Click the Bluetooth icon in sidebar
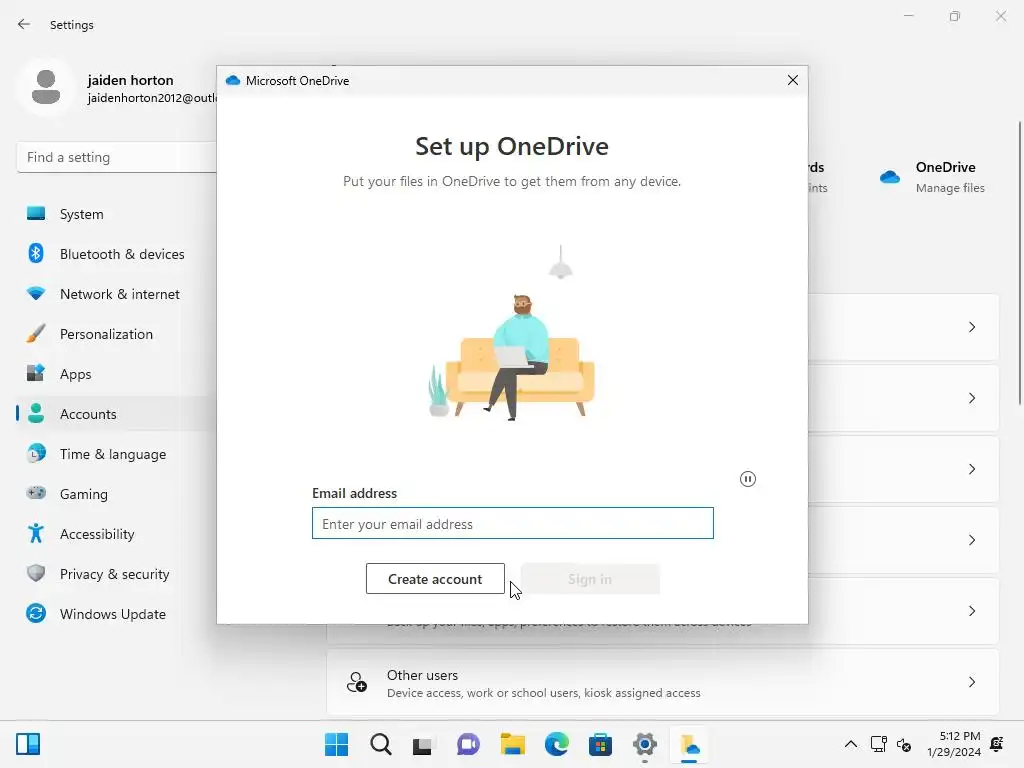Viewport: 1024px width, 768px height. 36,253
